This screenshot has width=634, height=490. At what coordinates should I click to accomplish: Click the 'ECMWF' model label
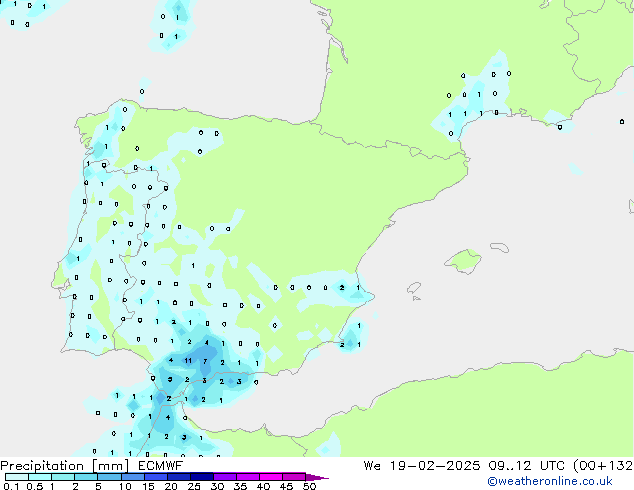[x=161, y=466]
